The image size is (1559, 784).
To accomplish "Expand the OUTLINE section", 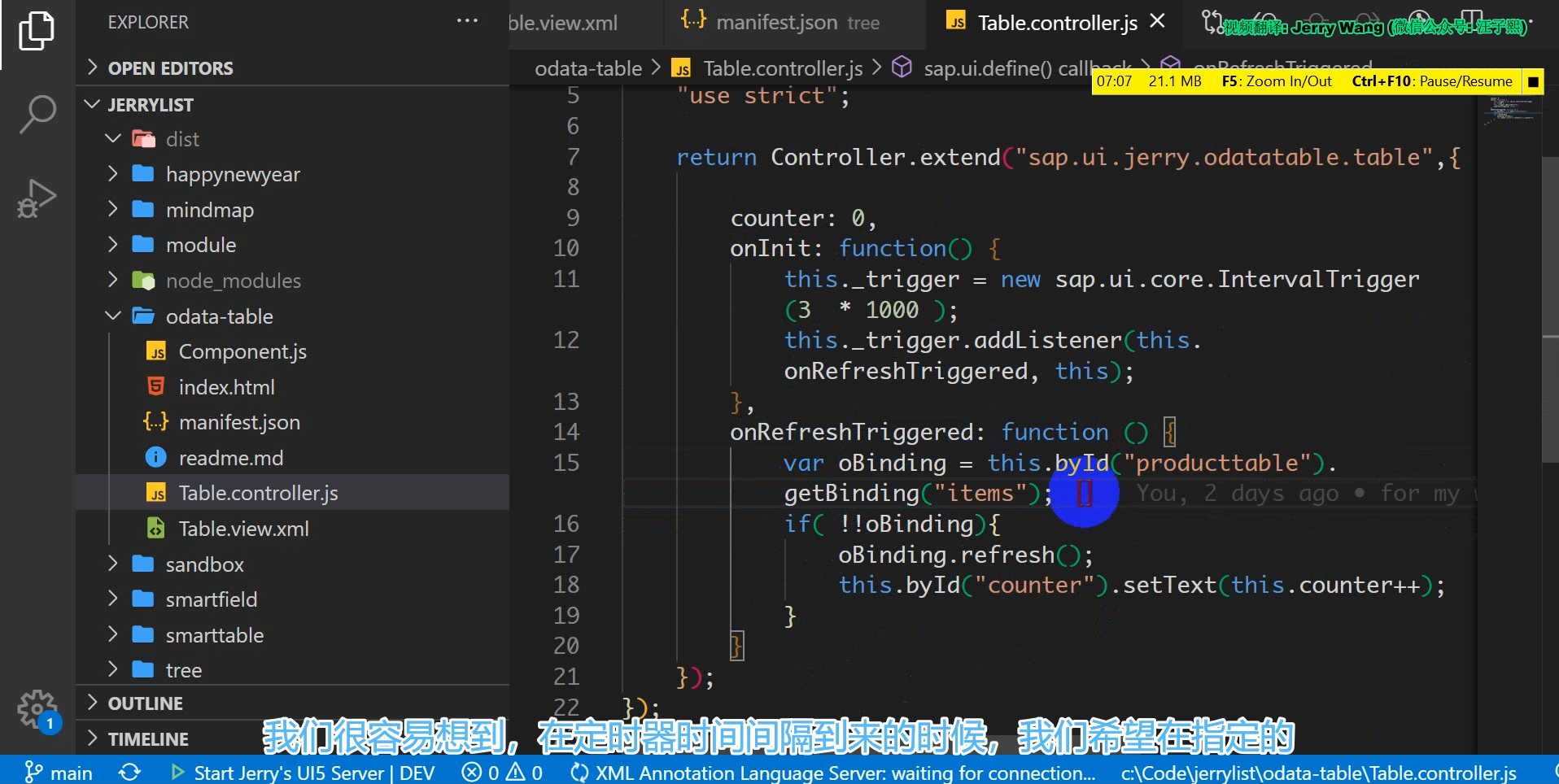I will (x=92, y=703).
